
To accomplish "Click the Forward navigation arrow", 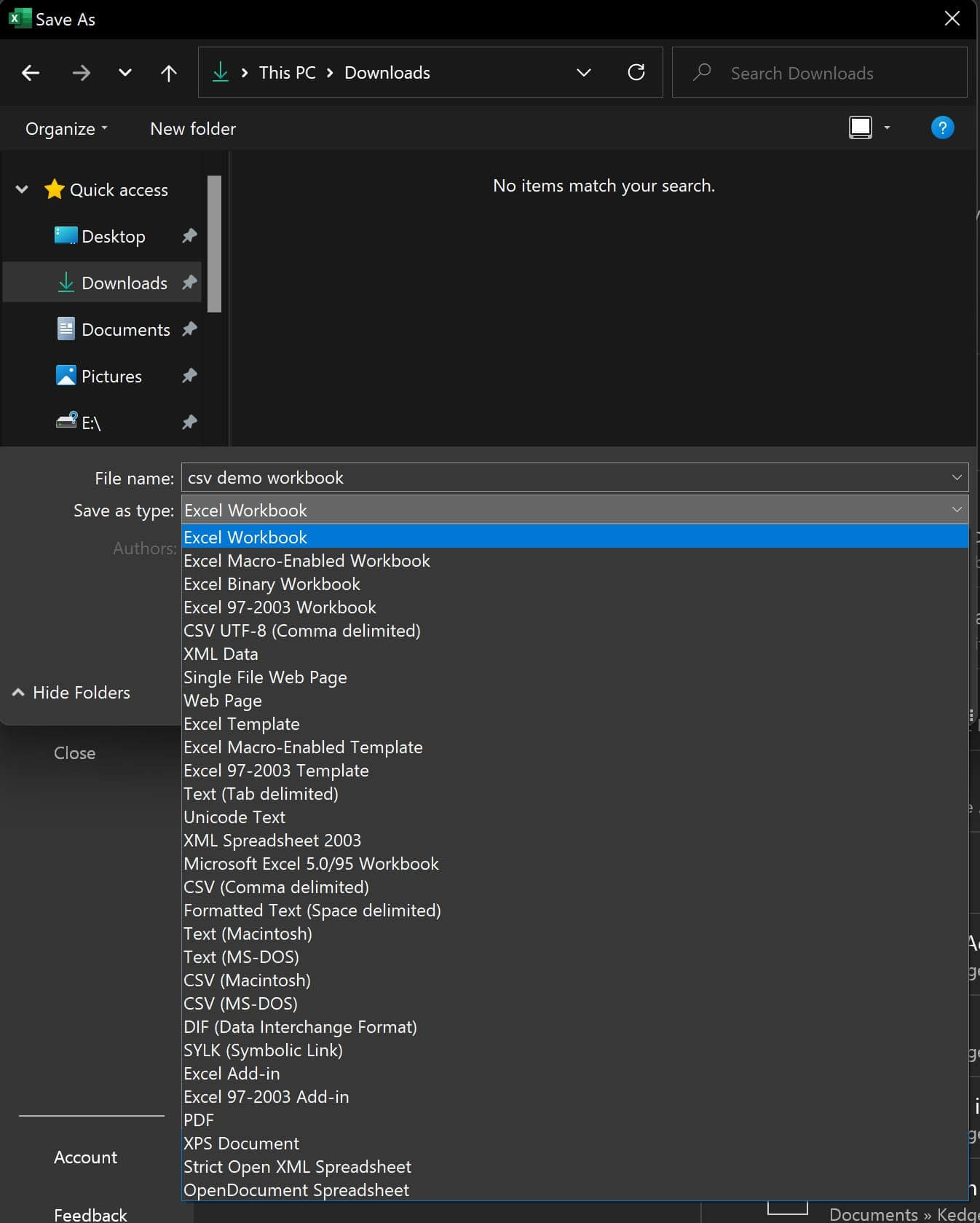I will point(81,73).
